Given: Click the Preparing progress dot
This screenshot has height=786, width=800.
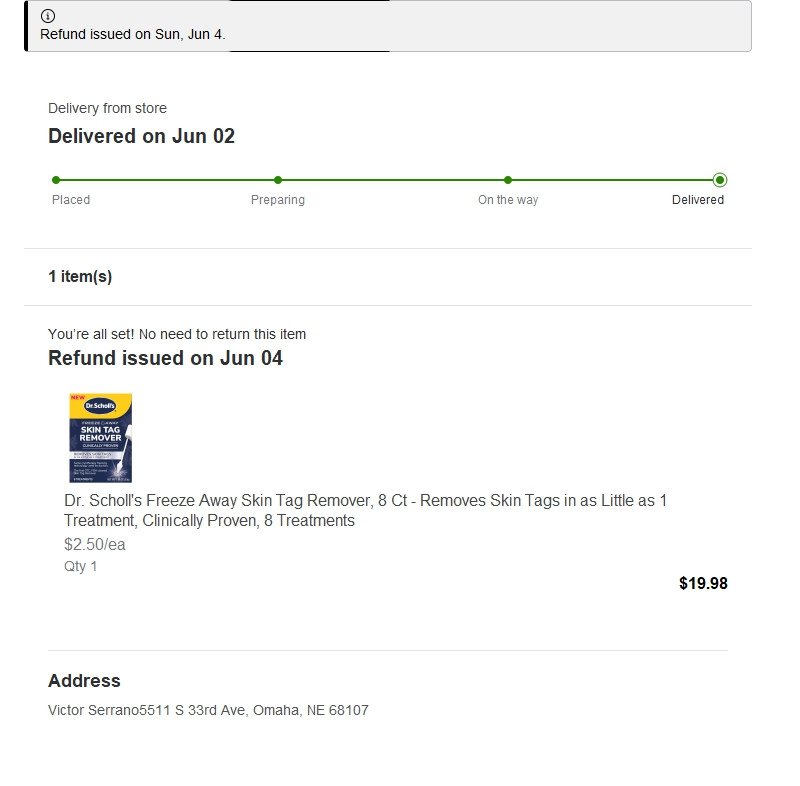Looking at the screenshot, I should (278, 180).
